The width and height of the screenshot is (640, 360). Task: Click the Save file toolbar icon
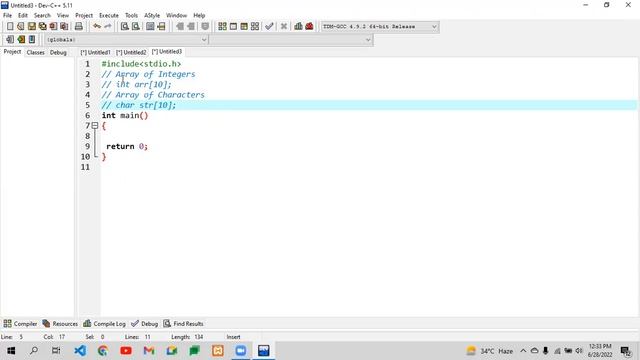(x=31, y=27)
